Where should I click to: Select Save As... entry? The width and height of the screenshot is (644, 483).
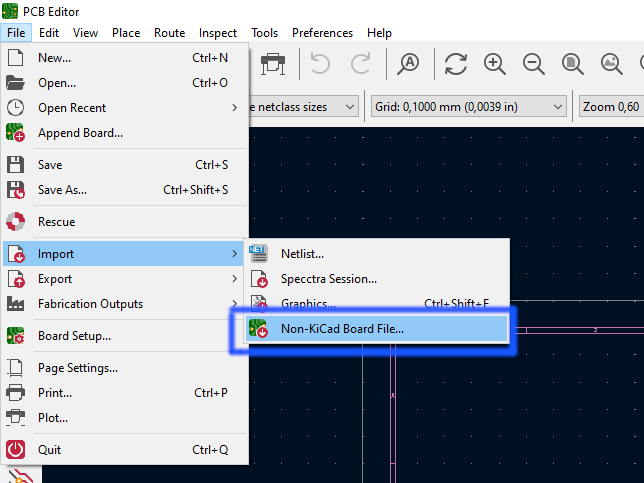coord(124,190)
